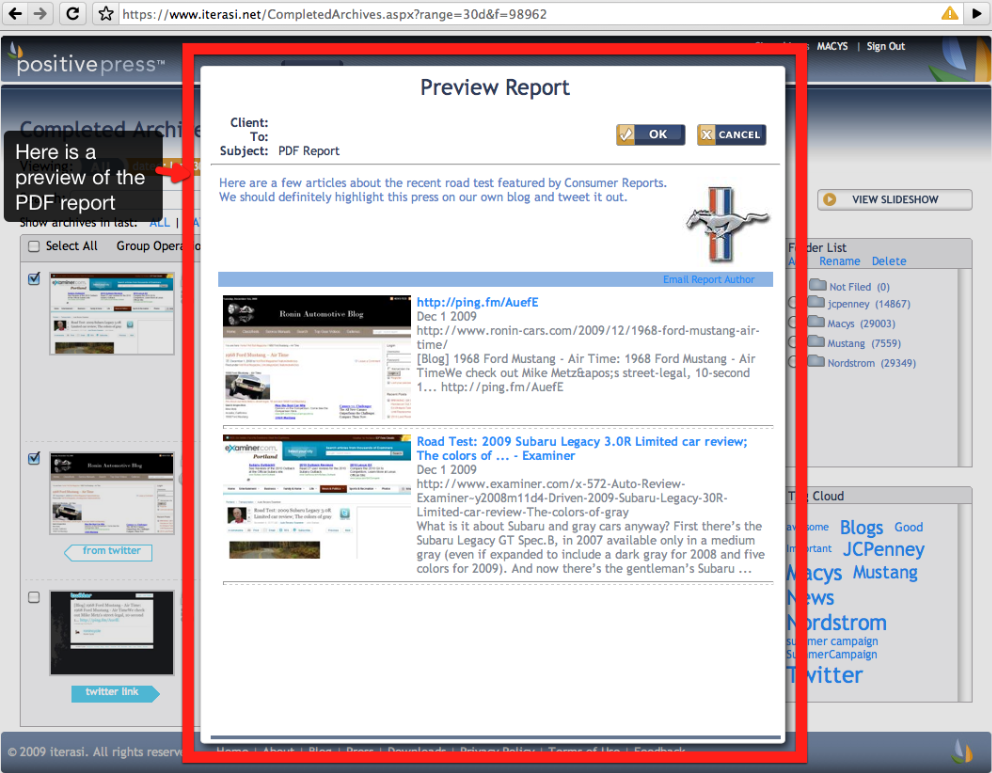Open the jcpenney (14867) folder
Viewport: 992px width, 773px height.
[869, 304]
